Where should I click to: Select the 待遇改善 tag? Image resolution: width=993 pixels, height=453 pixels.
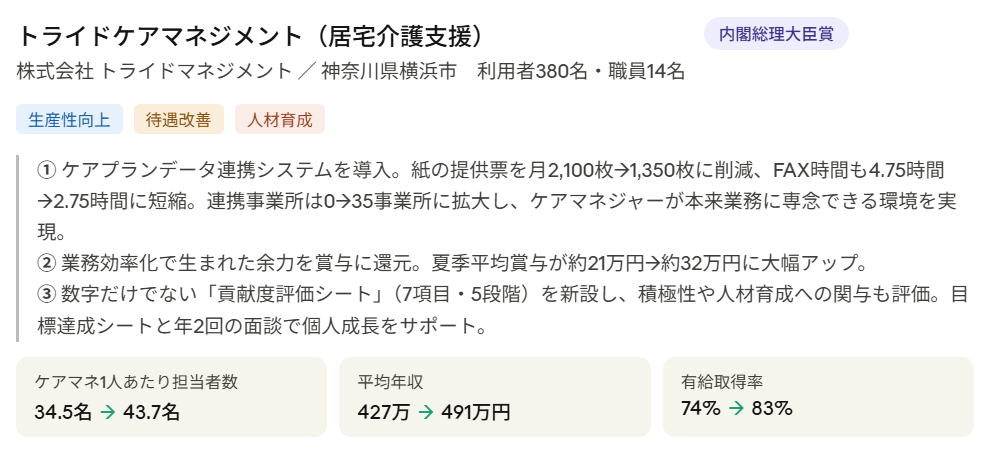[179, 120]
